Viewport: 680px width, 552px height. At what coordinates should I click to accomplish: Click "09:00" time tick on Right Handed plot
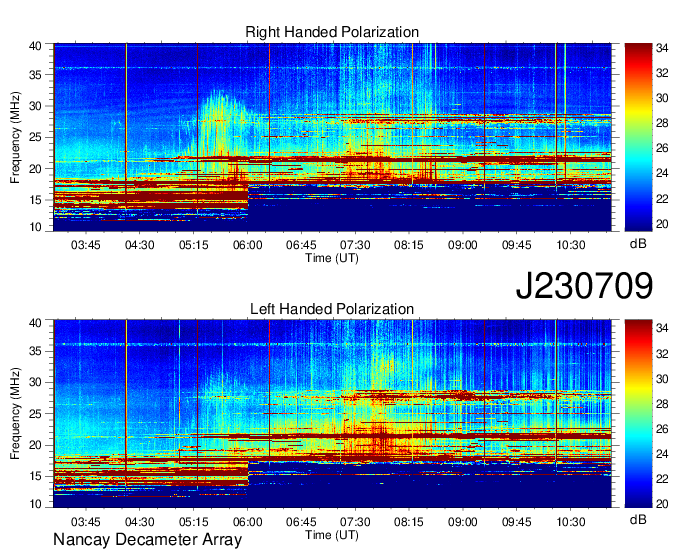[x=463, y=245]
